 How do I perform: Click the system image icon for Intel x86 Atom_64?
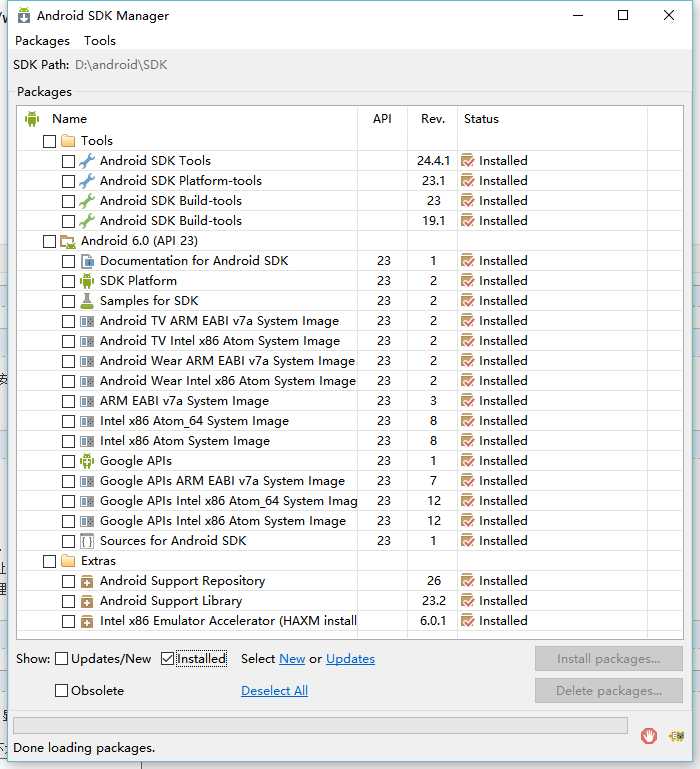pyautogui.click(x=87, y=421)
